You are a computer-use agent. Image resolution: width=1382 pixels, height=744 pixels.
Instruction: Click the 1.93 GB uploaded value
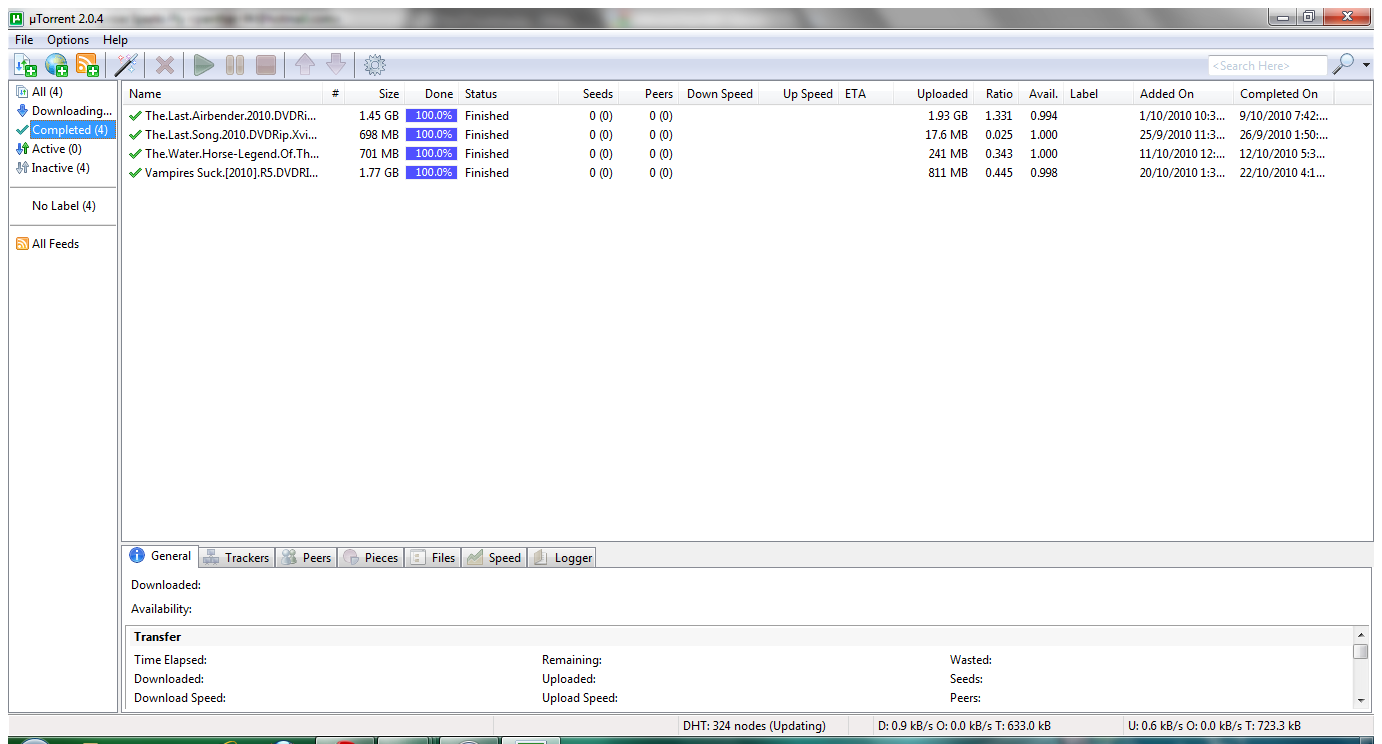point(948,116)
